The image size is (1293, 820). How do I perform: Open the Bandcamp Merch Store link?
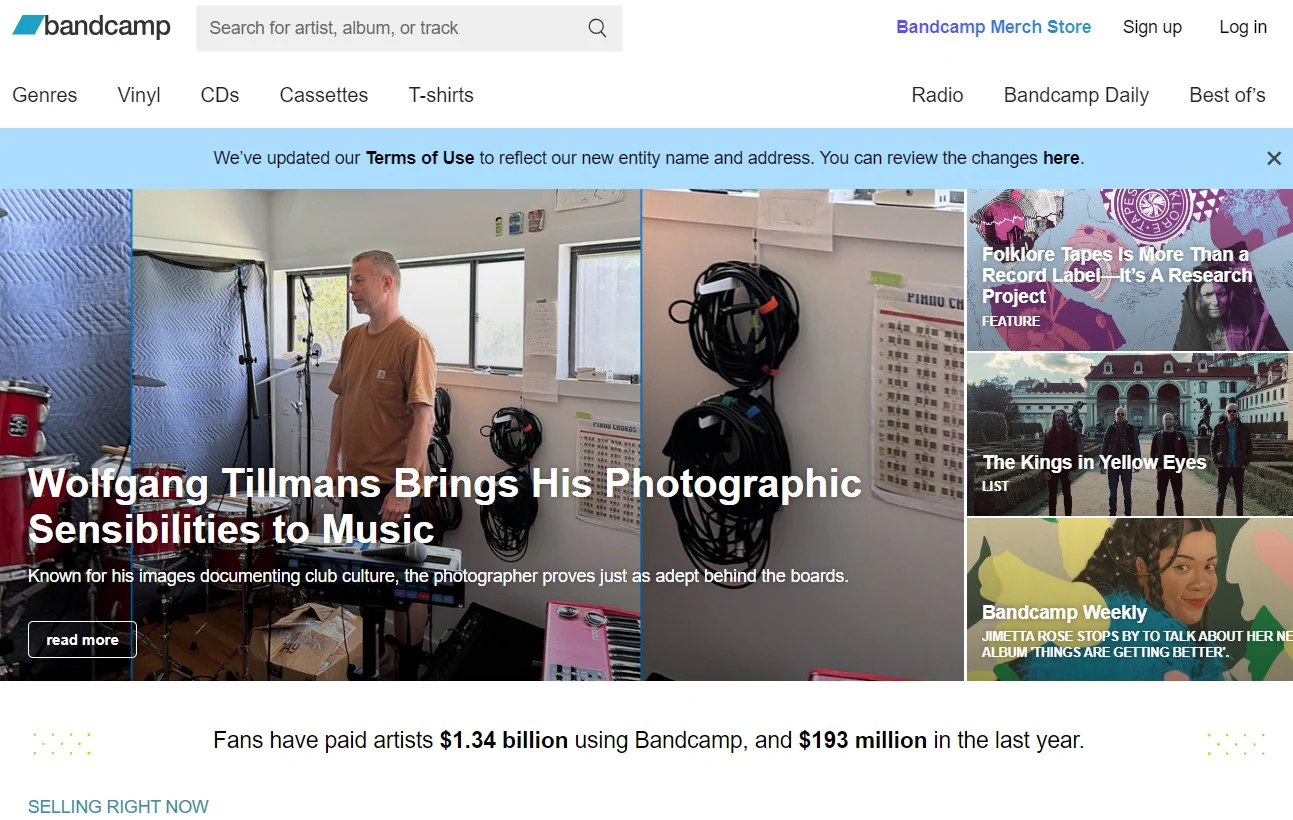click(x=994, y=27)
